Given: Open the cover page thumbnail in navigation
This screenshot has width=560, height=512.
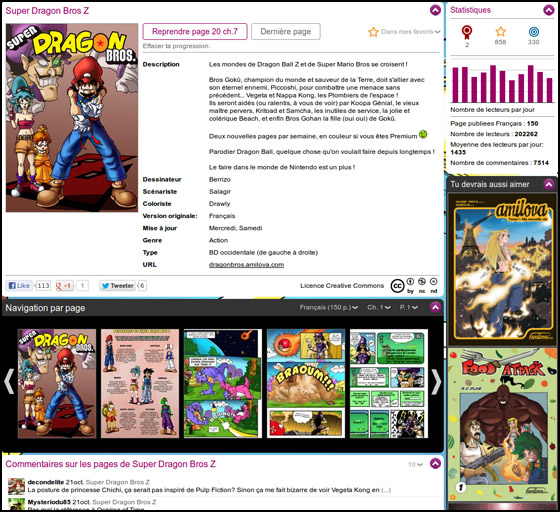Looking at the screenshot, I should click(x=57, y=383).
